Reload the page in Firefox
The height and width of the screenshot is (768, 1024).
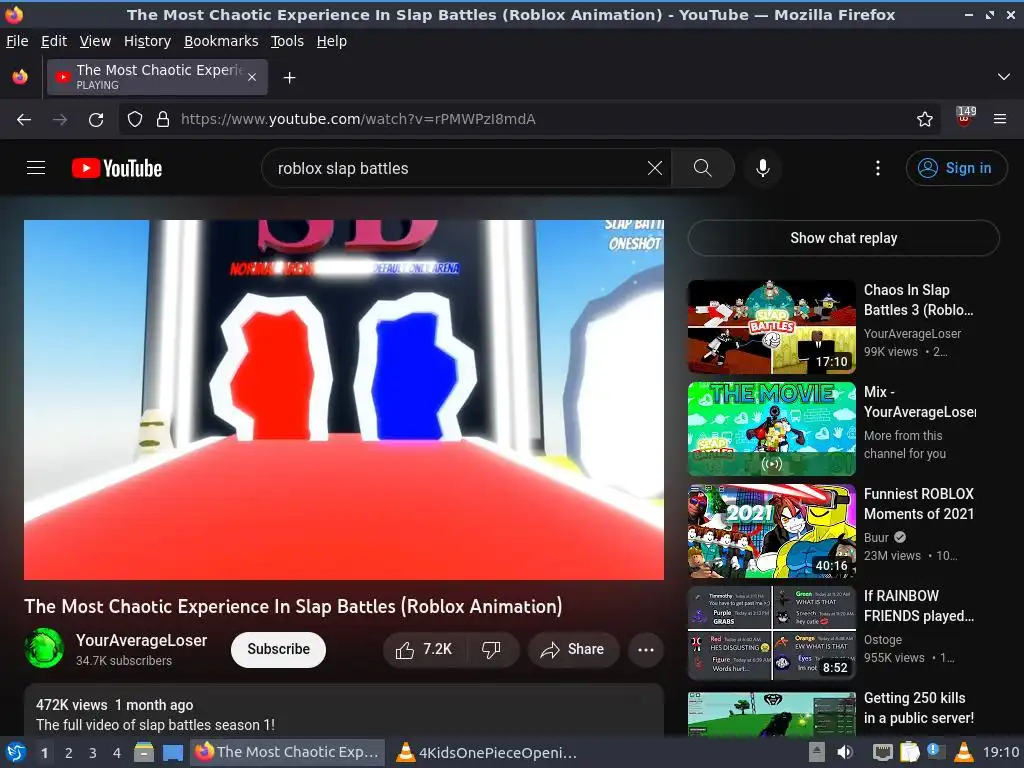pyautogui.click(x=96, y=120)
